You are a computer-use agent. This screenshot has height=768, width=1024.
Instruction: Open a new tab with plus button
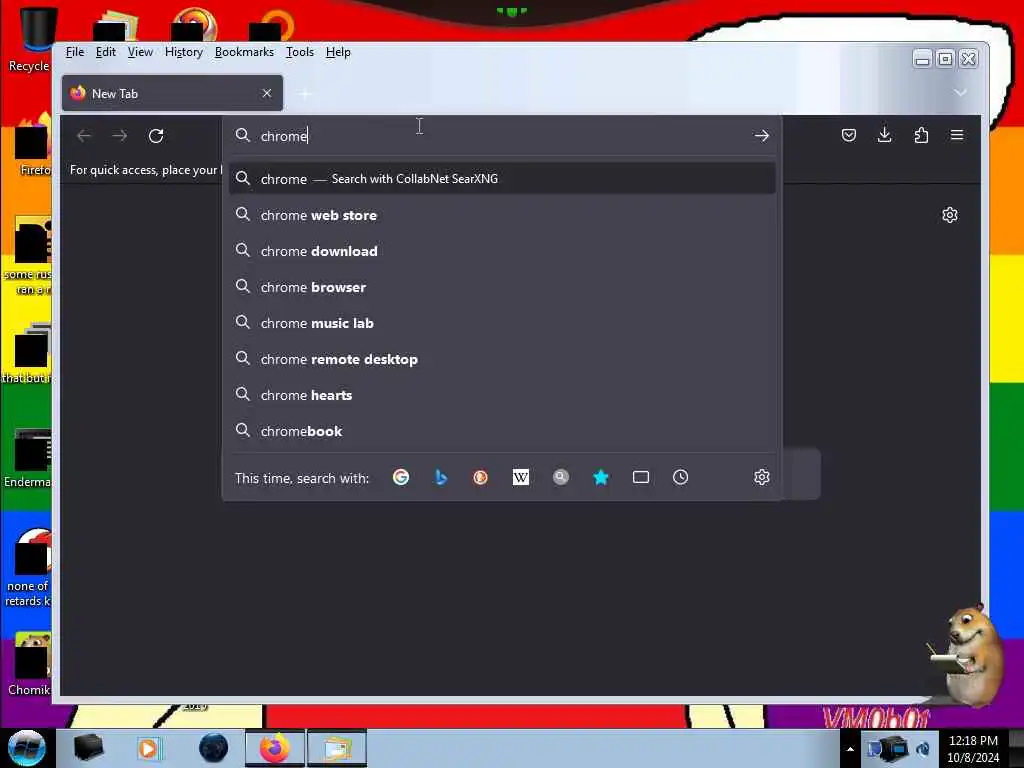point(304,93)
